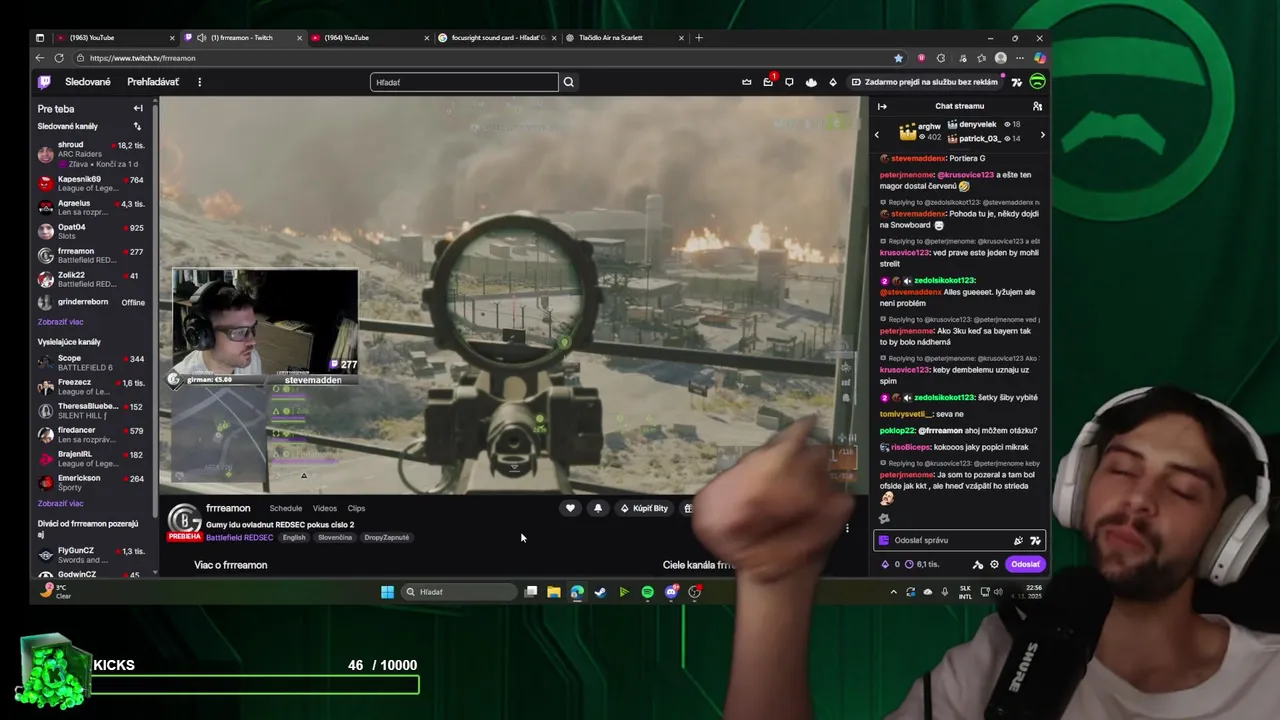The height and width of the screenshot is (720, 1280).
Task: Open browser profile avatar icon
Action: coord(1001,58)
